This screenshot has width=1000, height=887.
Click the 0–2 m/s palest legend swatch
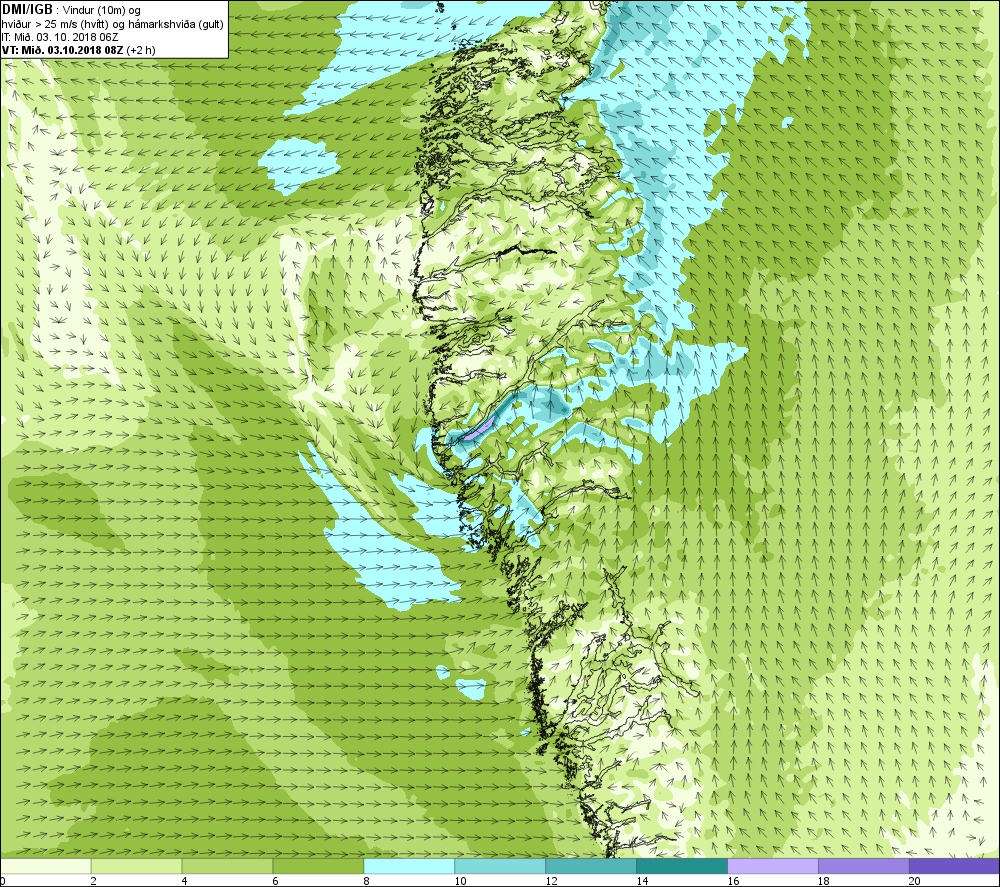(45, 866)
